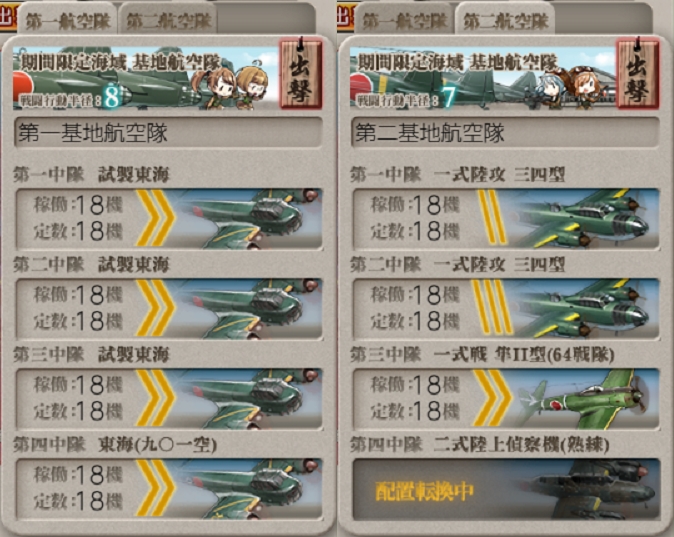Viewport: 674px width, 537px height.
Task: Edit the 第二基地航空隊 name field
Action: [x=505, y=133]
